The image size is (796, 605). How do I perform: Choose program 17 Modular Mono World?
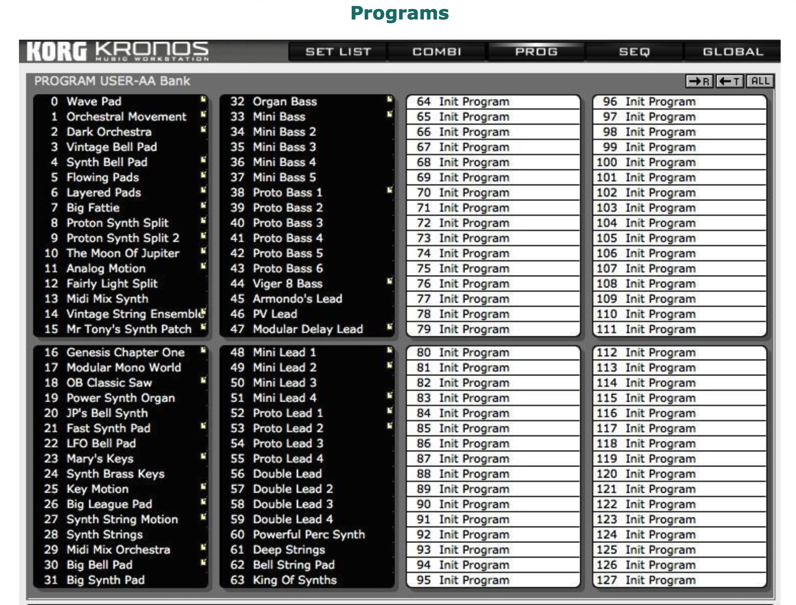(121, 367)
